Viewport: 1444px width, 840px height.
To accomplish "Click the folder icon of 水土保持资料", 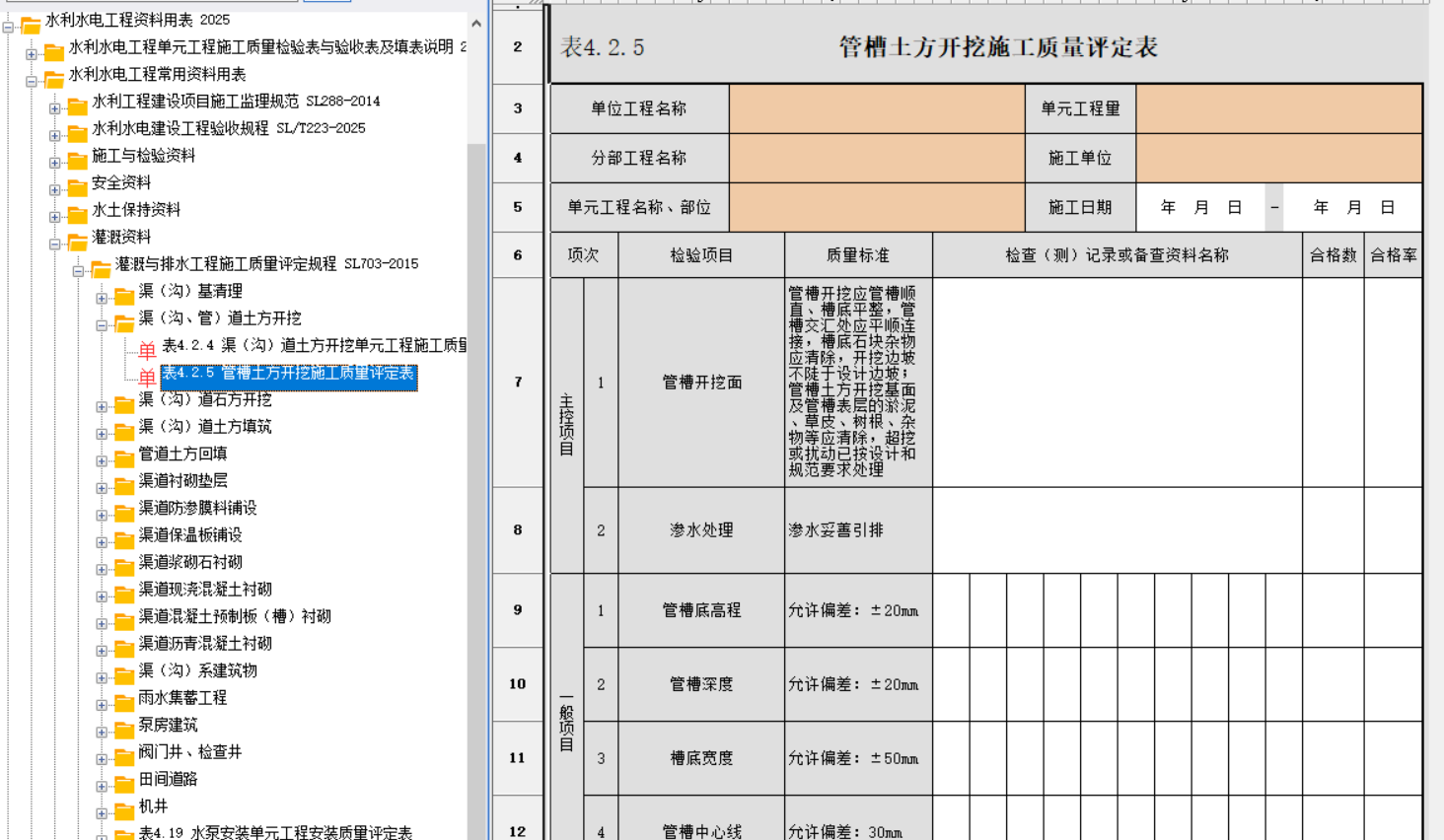I will pyautogui.click(x=78, y=214).
